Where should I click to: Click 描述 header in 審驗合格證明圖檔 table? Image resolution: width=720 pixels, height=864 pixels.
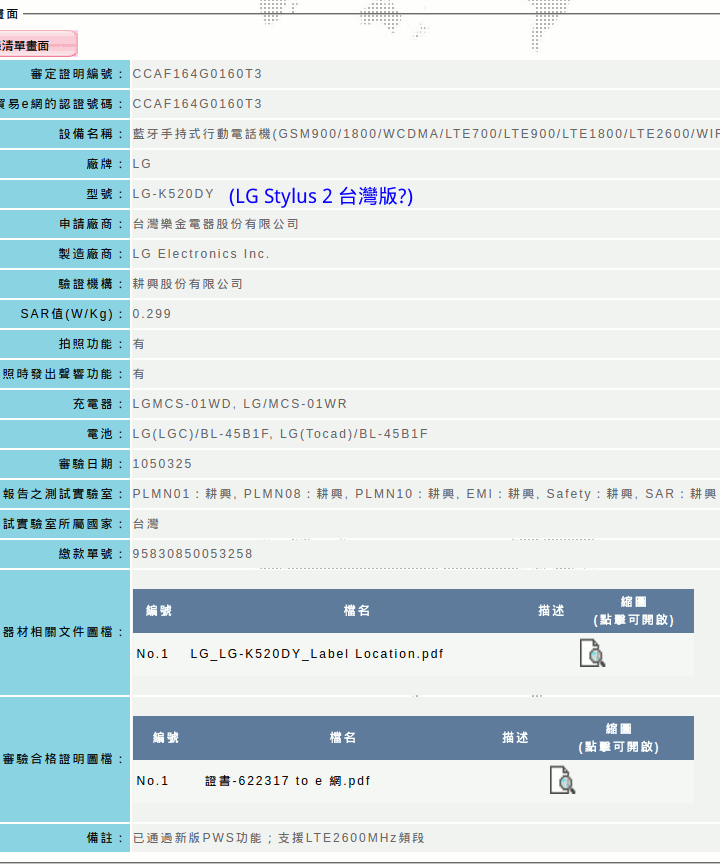point(515,737)
